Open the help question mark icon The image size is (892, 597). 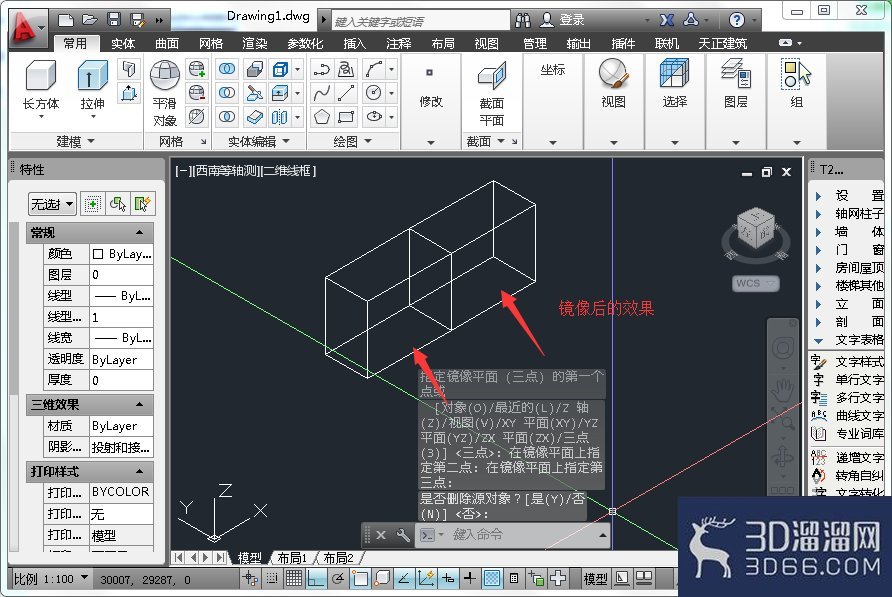point(737,20)
